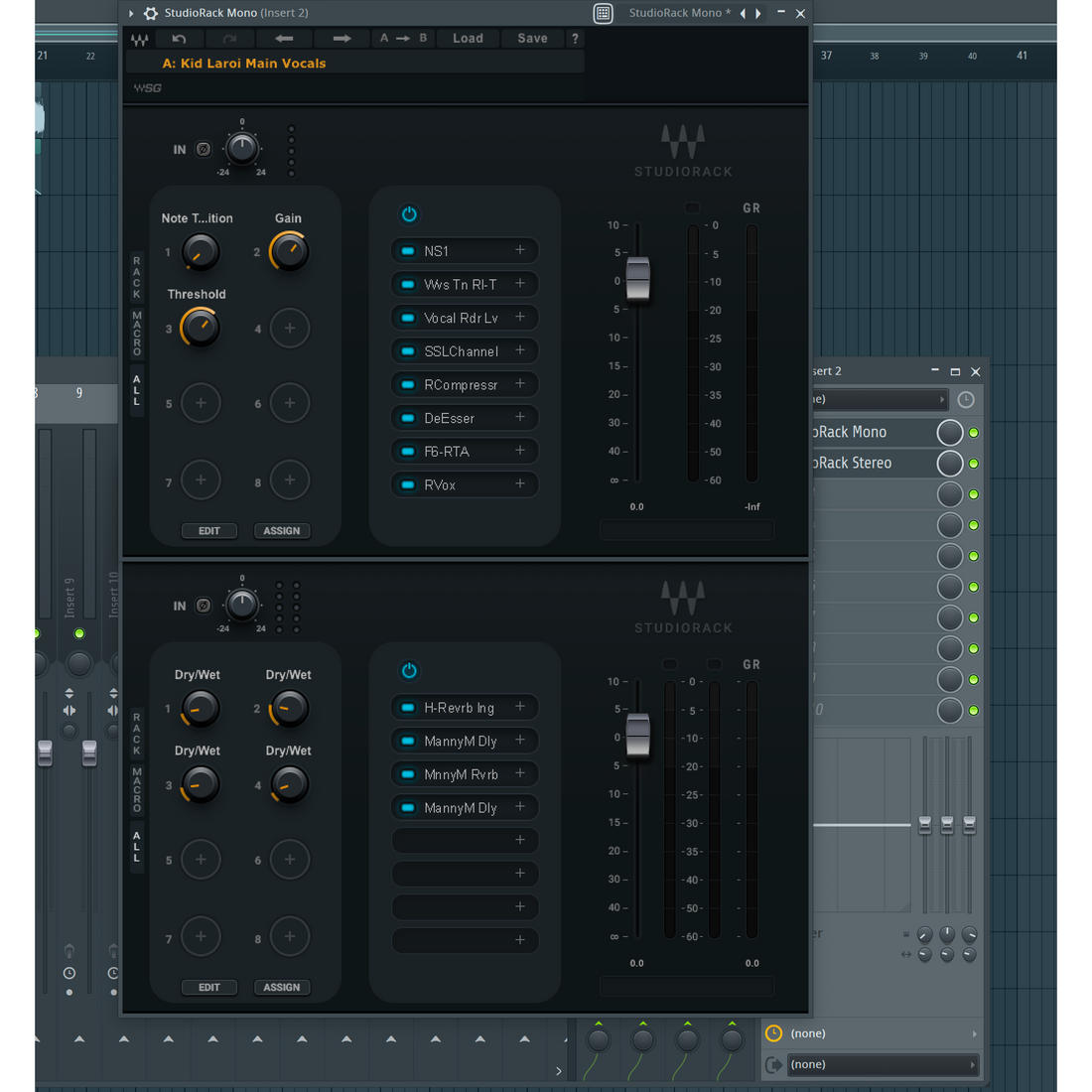This screenshot has width=1092, height=1092.
Task: Add a macro to upper rack slot 8
Action: 290,480
